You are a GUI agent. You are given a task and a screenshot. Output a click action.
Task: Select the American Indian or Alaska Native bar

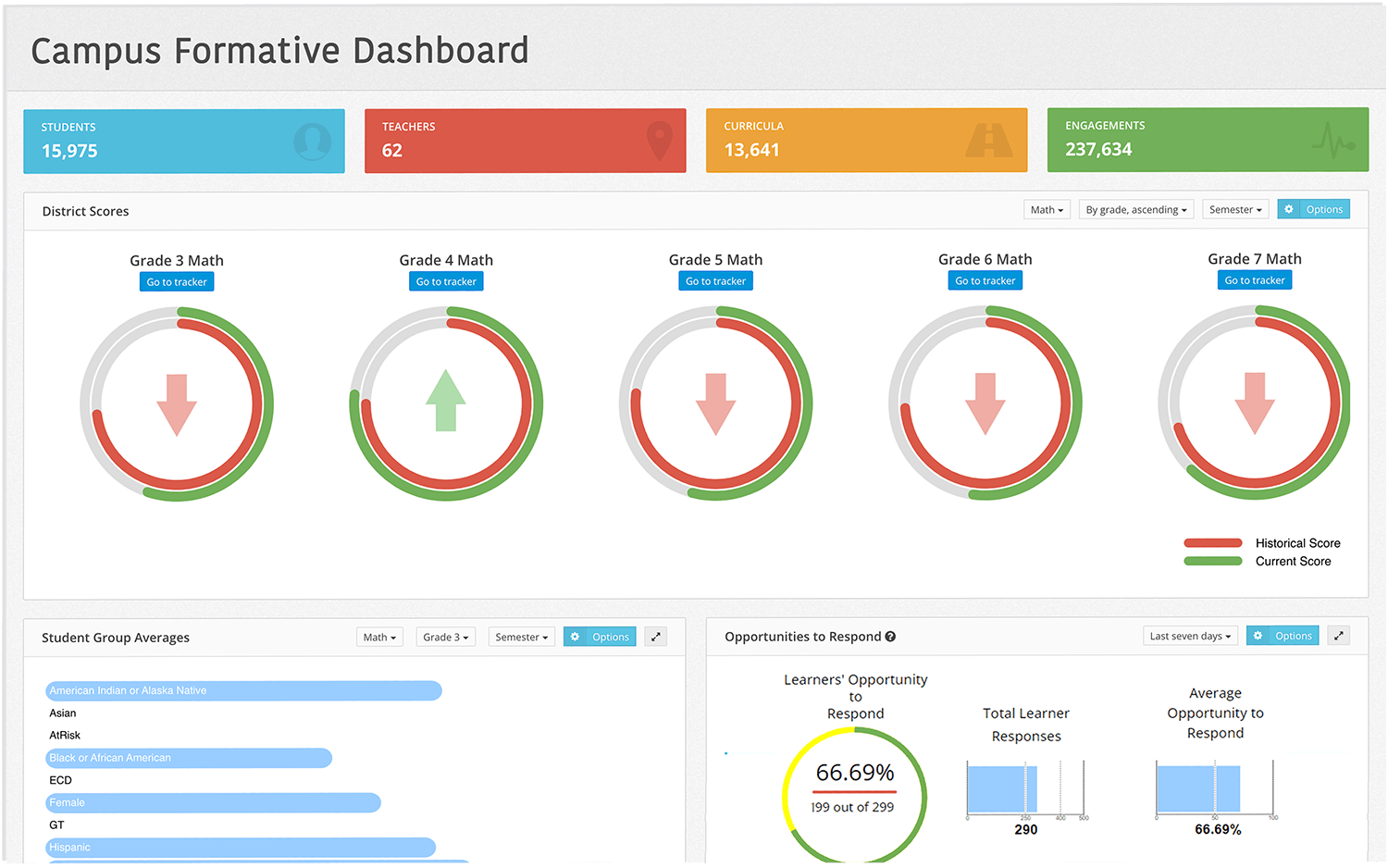point(243,691)
